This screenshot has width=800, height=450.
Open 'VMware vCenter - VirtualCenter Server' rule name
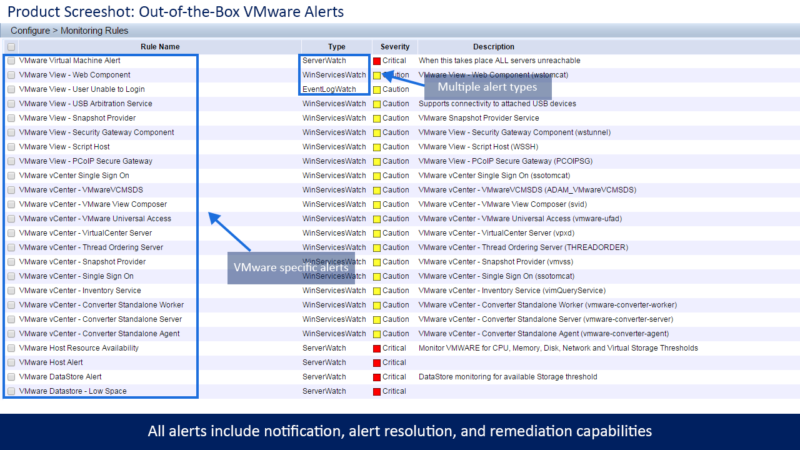coord(86,233)
